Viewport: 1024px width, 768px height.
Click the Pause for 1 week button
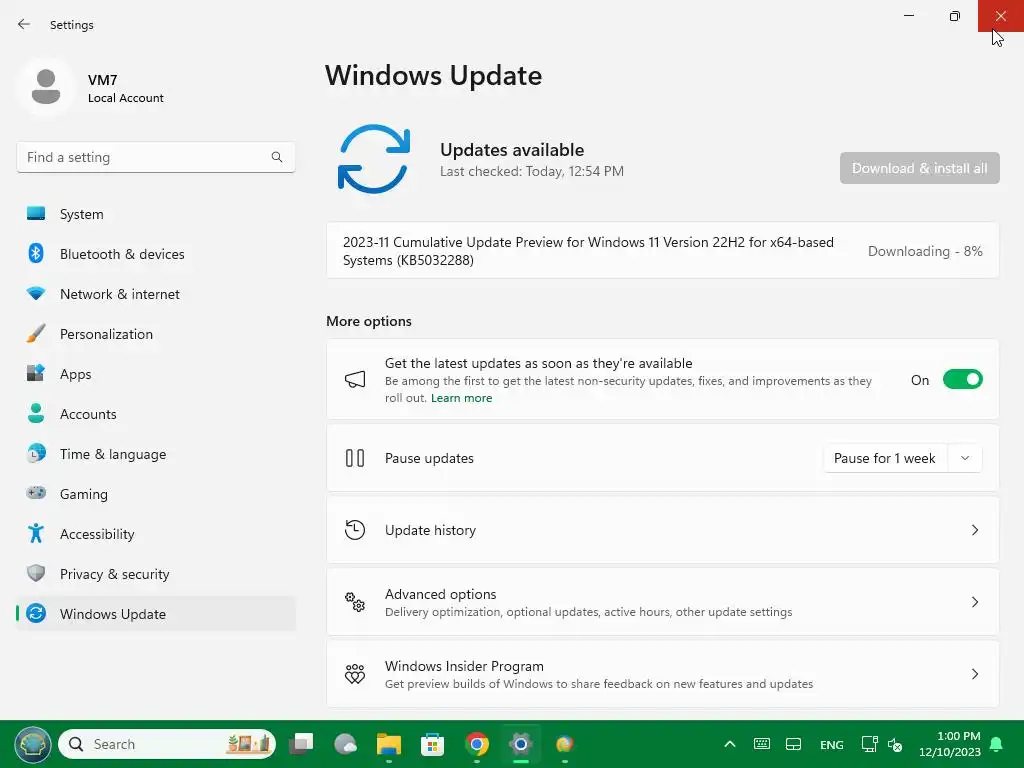pos(884,458)
